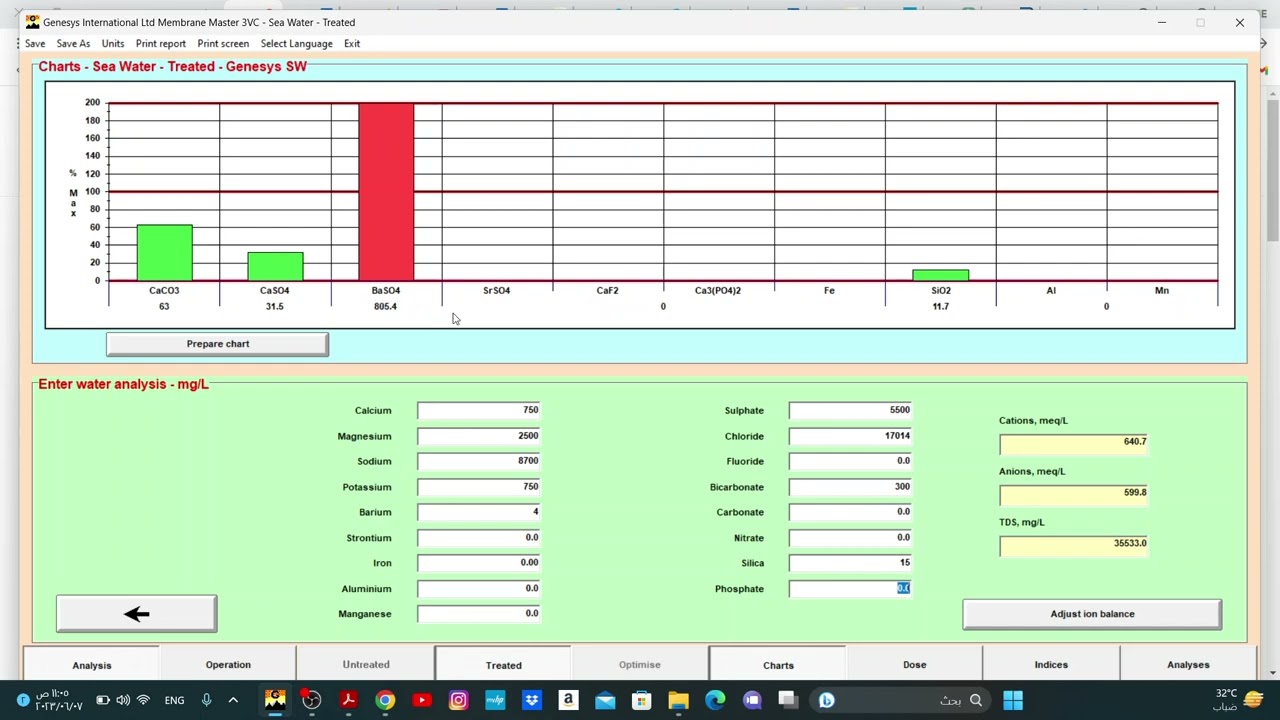The height and width of the screenshot is (720, 1280).
Task: Click the Fluoride value field
Action: (x=850, y=461)
